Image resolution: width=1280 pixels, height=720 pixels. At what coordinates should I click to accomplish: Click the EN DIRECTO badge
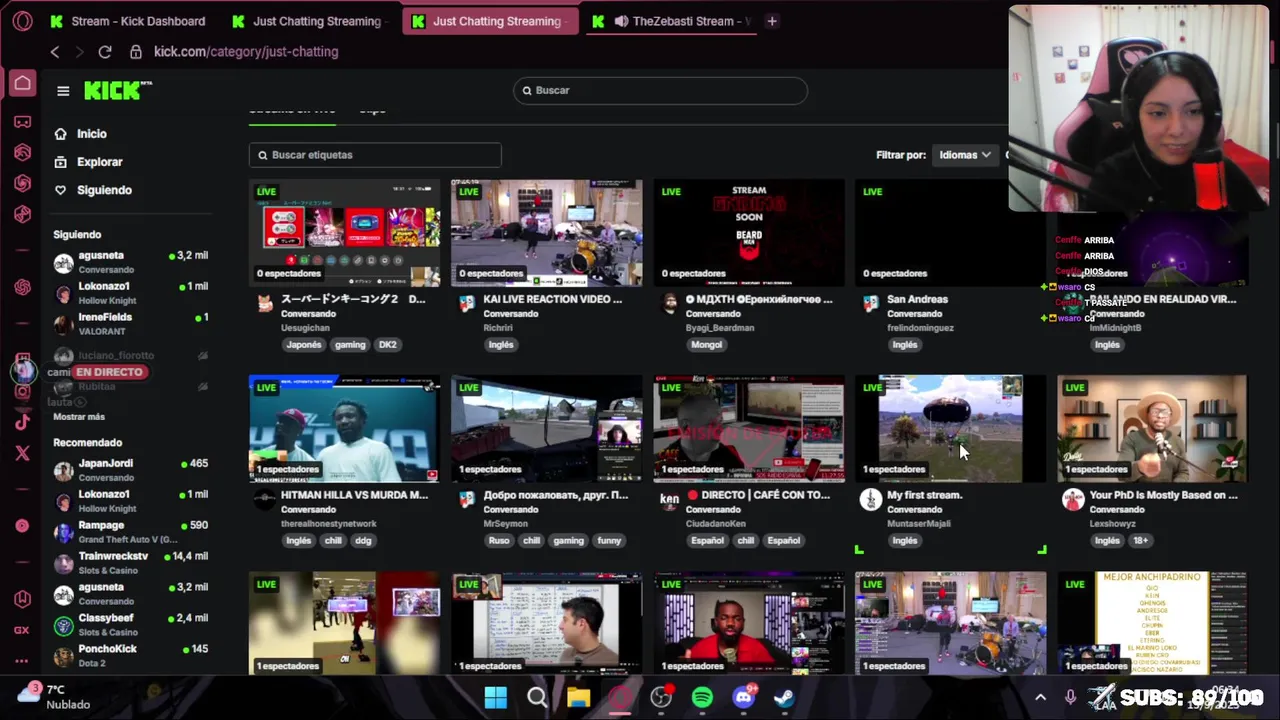110,372
